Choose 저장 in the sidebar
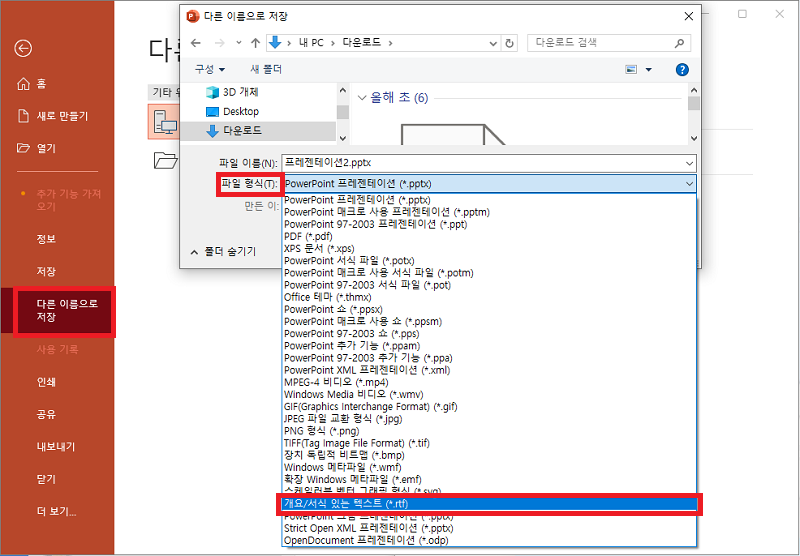The width and height of the screenshot is (800, 556). click(46, 271)
